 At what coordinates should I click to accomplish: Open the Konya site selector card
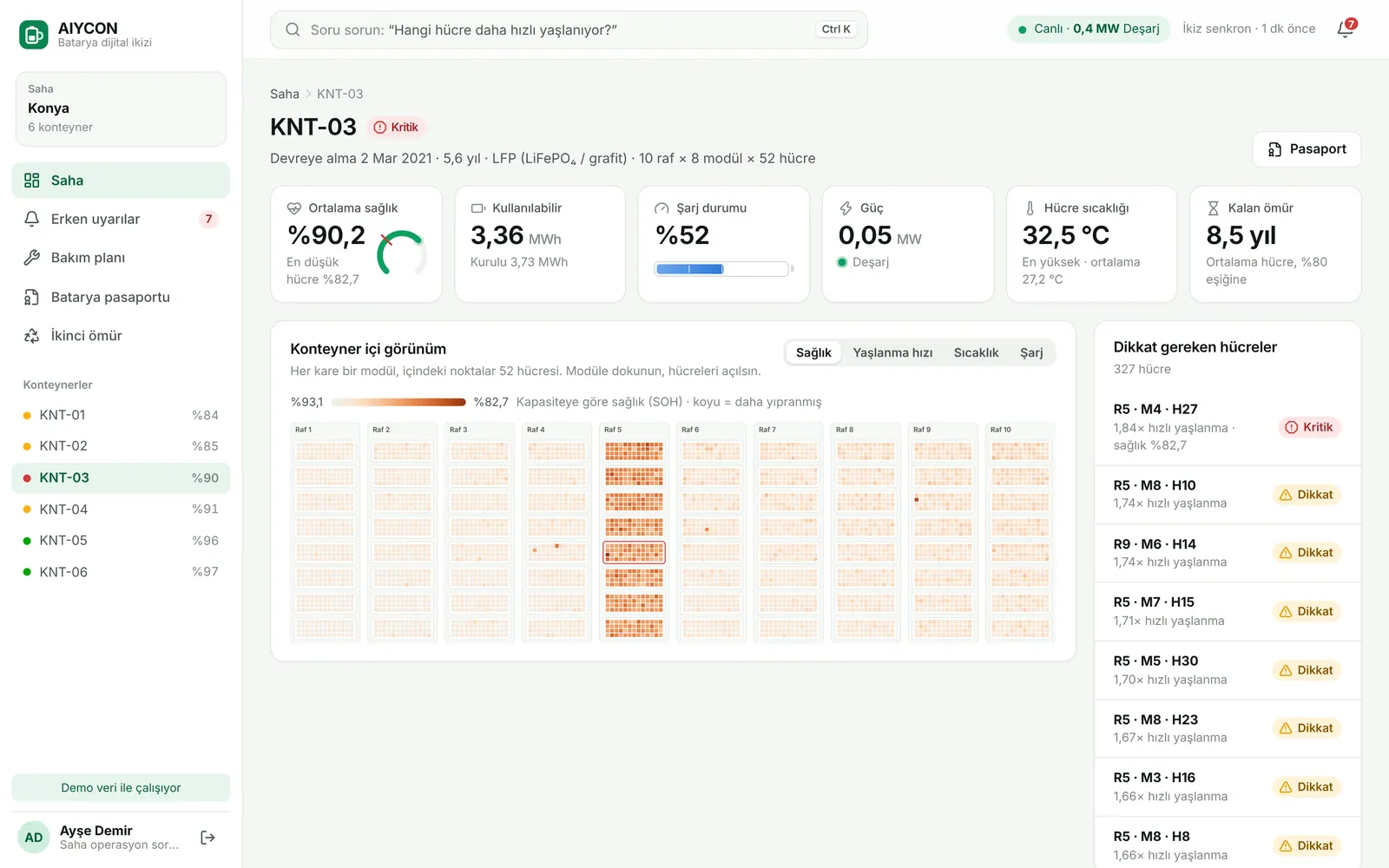tap(121, 108)
